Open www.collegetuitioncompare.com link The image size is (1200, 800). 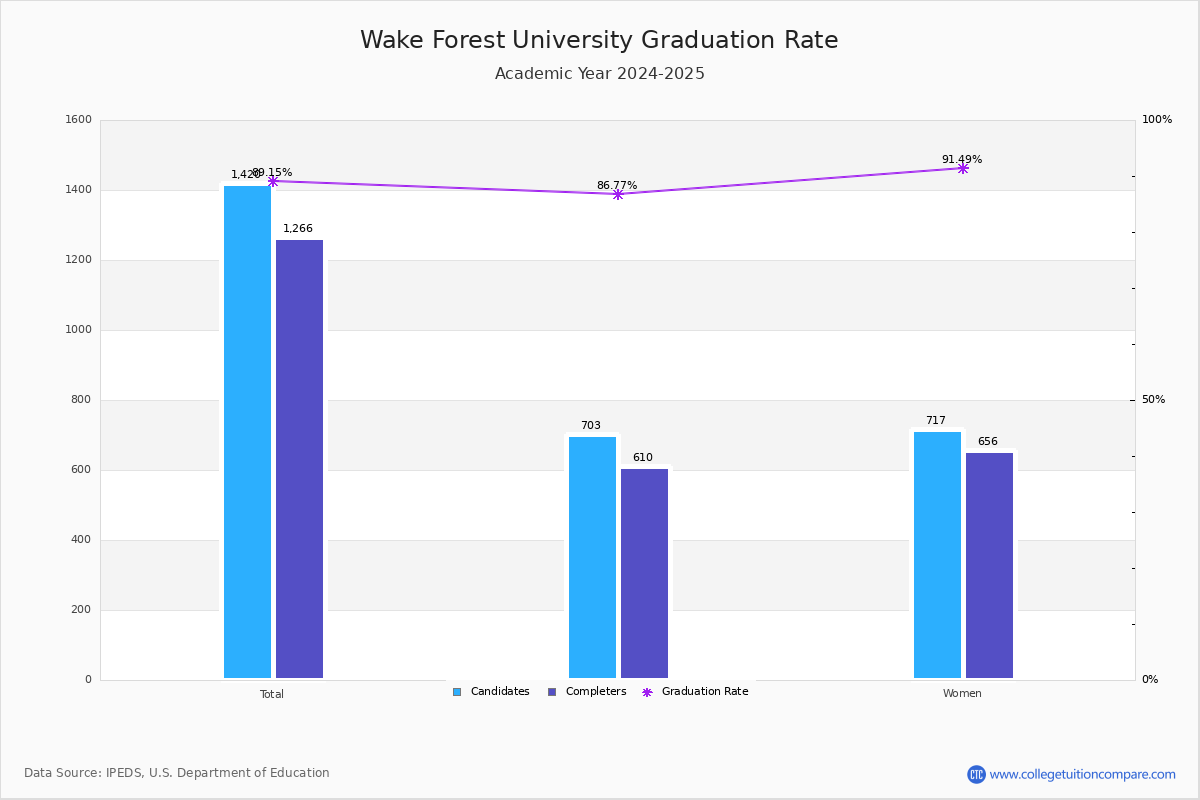(1082, 774)
